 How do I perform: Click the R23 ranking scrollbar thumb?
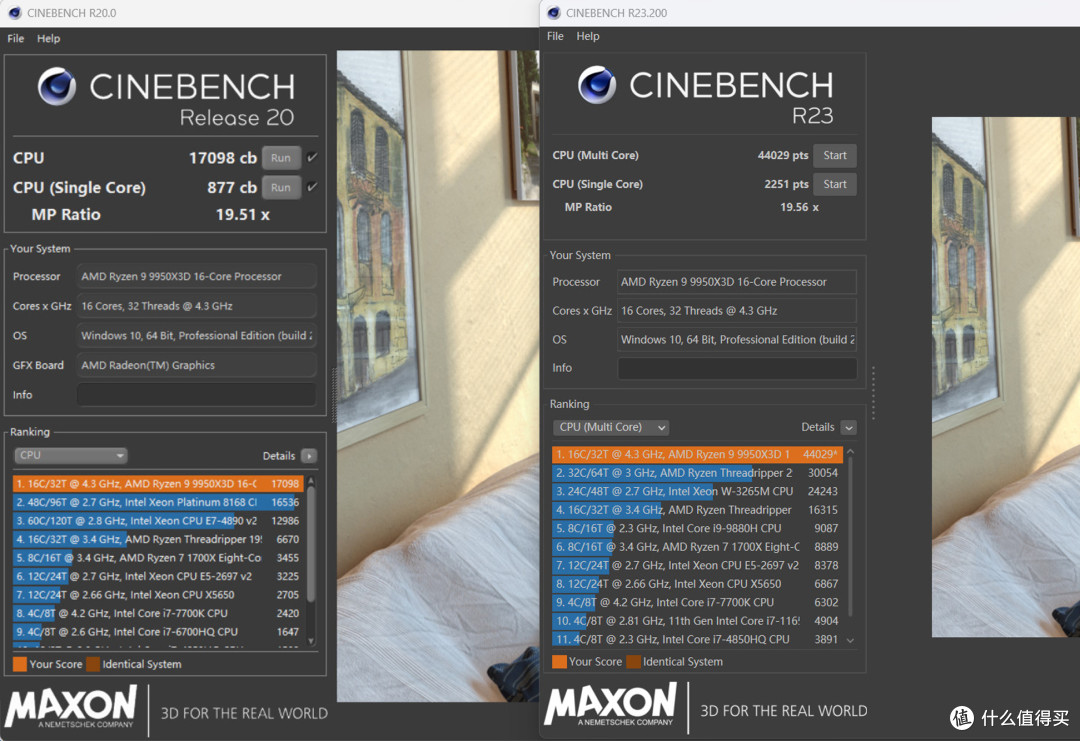coord(851,537)
